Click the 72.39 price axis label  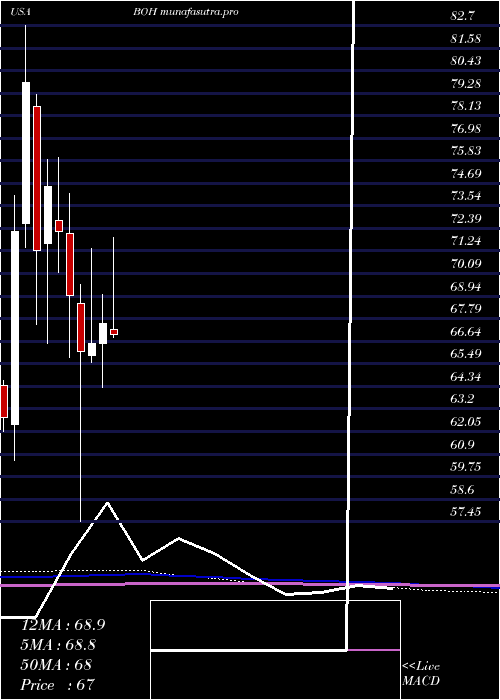pyautogui.click(x=466, y=218)
